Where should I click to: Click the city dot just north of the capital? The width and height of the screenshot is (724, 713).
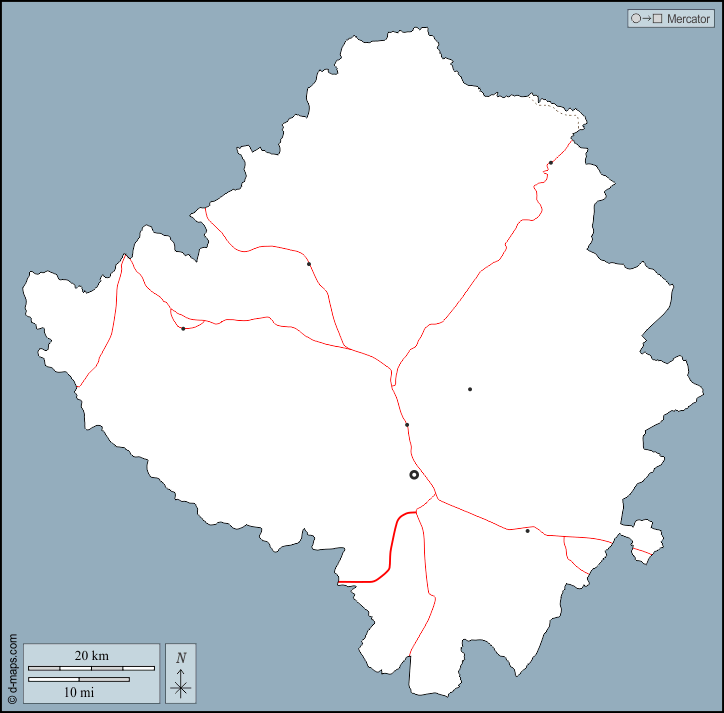tap(407, 425)
